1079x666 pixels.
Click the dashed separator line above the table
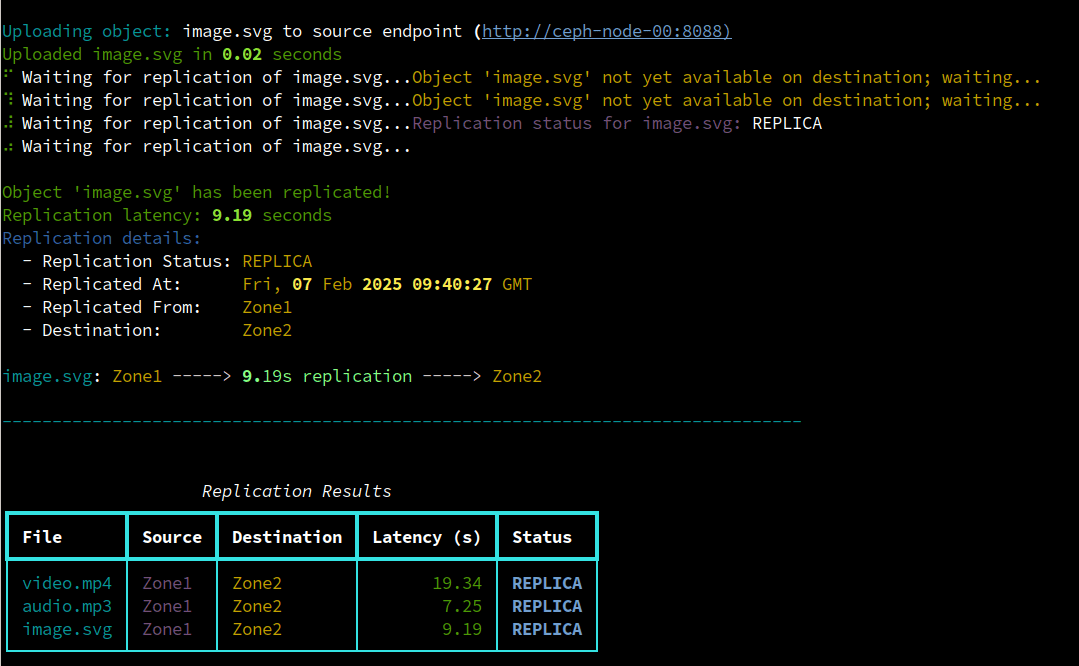coord(402,422)
